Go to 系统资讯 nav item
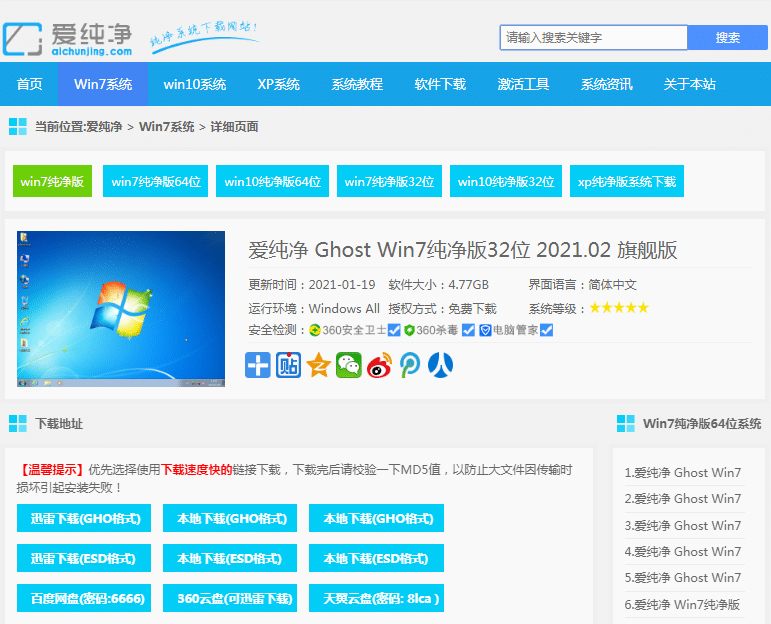The height and width of the screenshot is (624, 771). click(x=606, y=84)
